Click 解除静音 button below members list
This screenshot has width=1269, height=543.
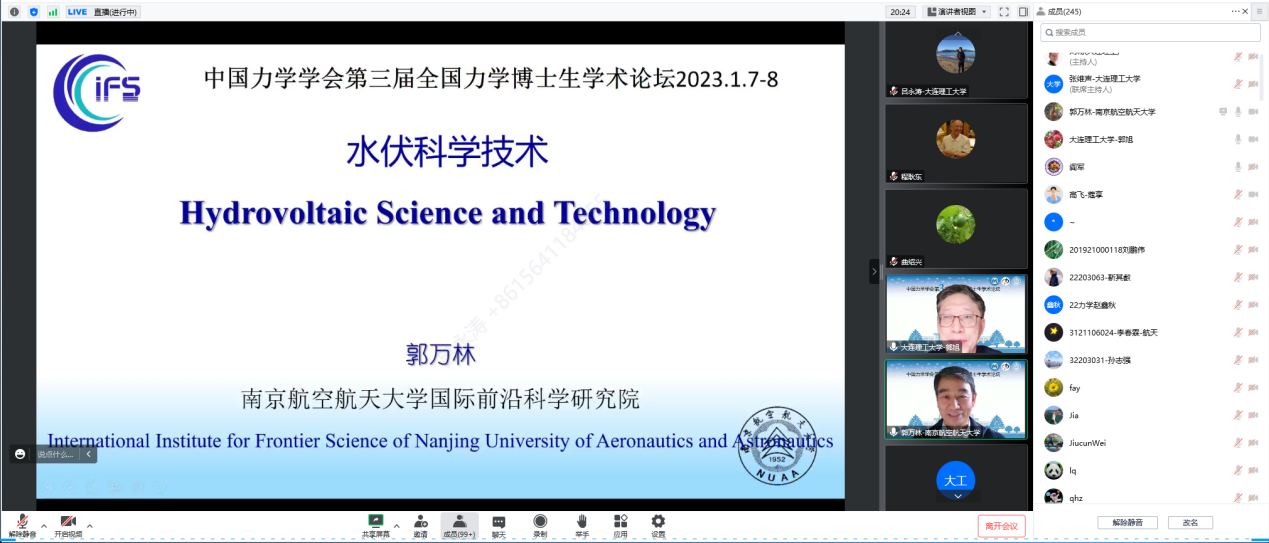[x=1127, y=523]
